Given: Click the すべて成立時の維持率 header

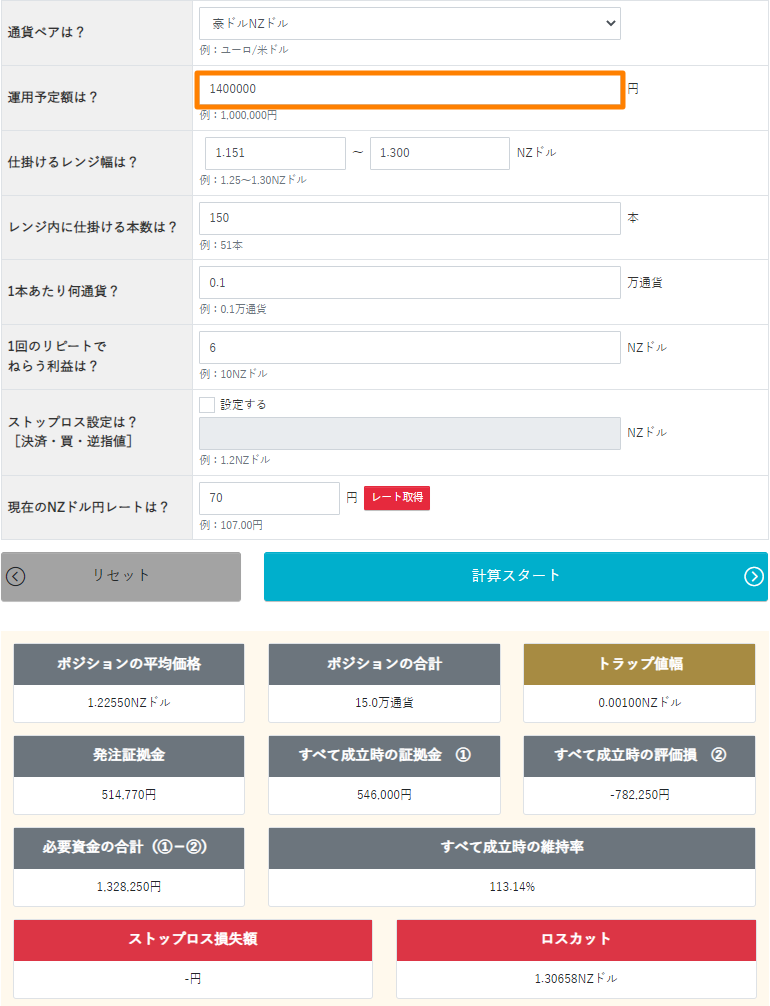Looking at the screenshot, I should pos(512,848).
